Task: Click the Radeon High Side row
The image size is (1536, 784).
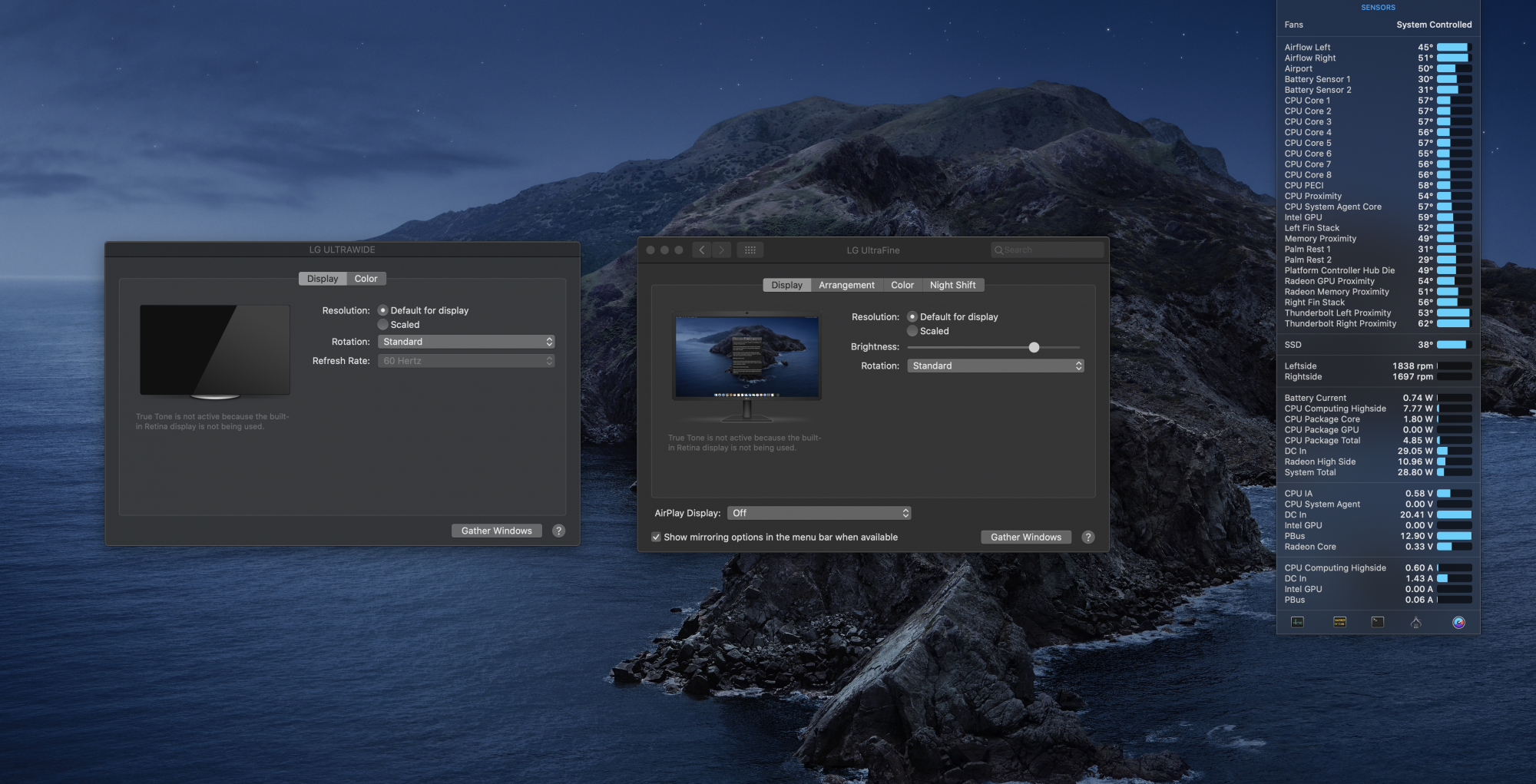Action: (1378, 461)
